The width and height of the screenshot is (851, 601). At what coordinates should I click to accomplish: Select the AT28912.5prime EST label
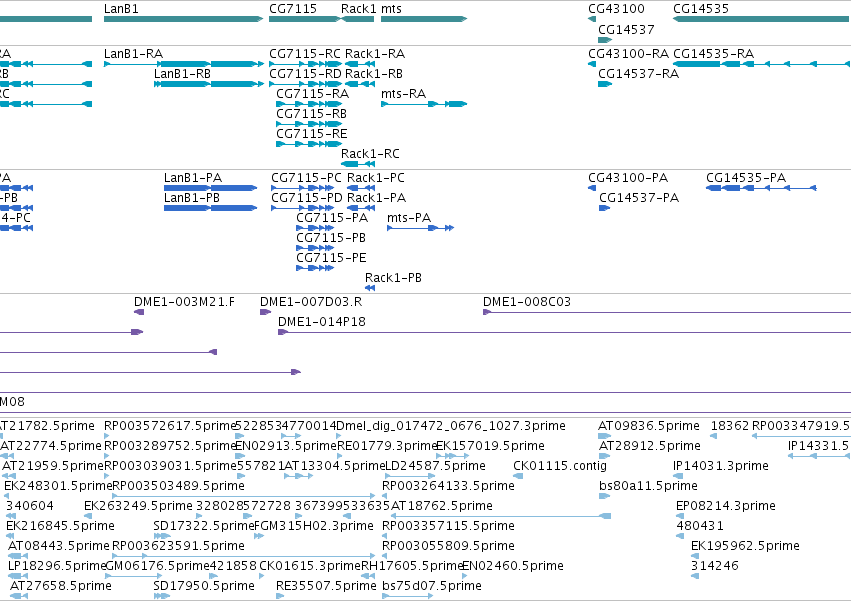[650, 446]
